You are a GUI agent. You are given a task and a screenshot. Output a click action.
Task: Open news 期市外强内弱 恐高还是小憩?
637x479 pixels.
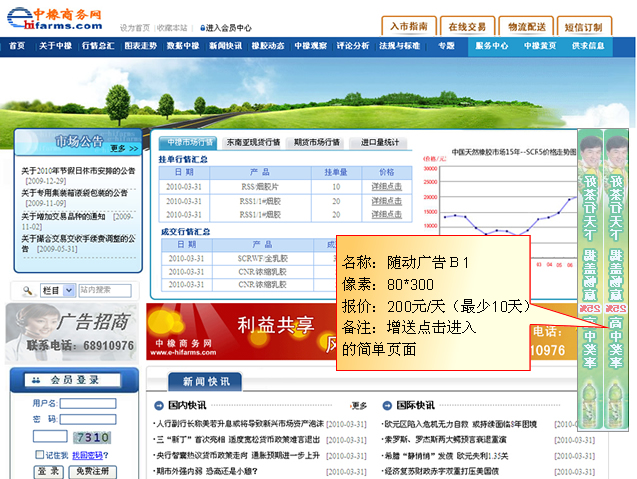(207, 472)
